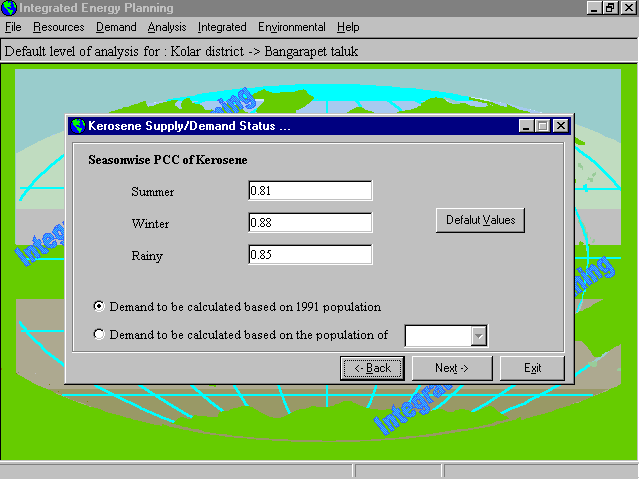This screenshot has height=480, width=640.
Task: Close the Kerosene Supply/Demand Status dialog
Action: [561, 127]
